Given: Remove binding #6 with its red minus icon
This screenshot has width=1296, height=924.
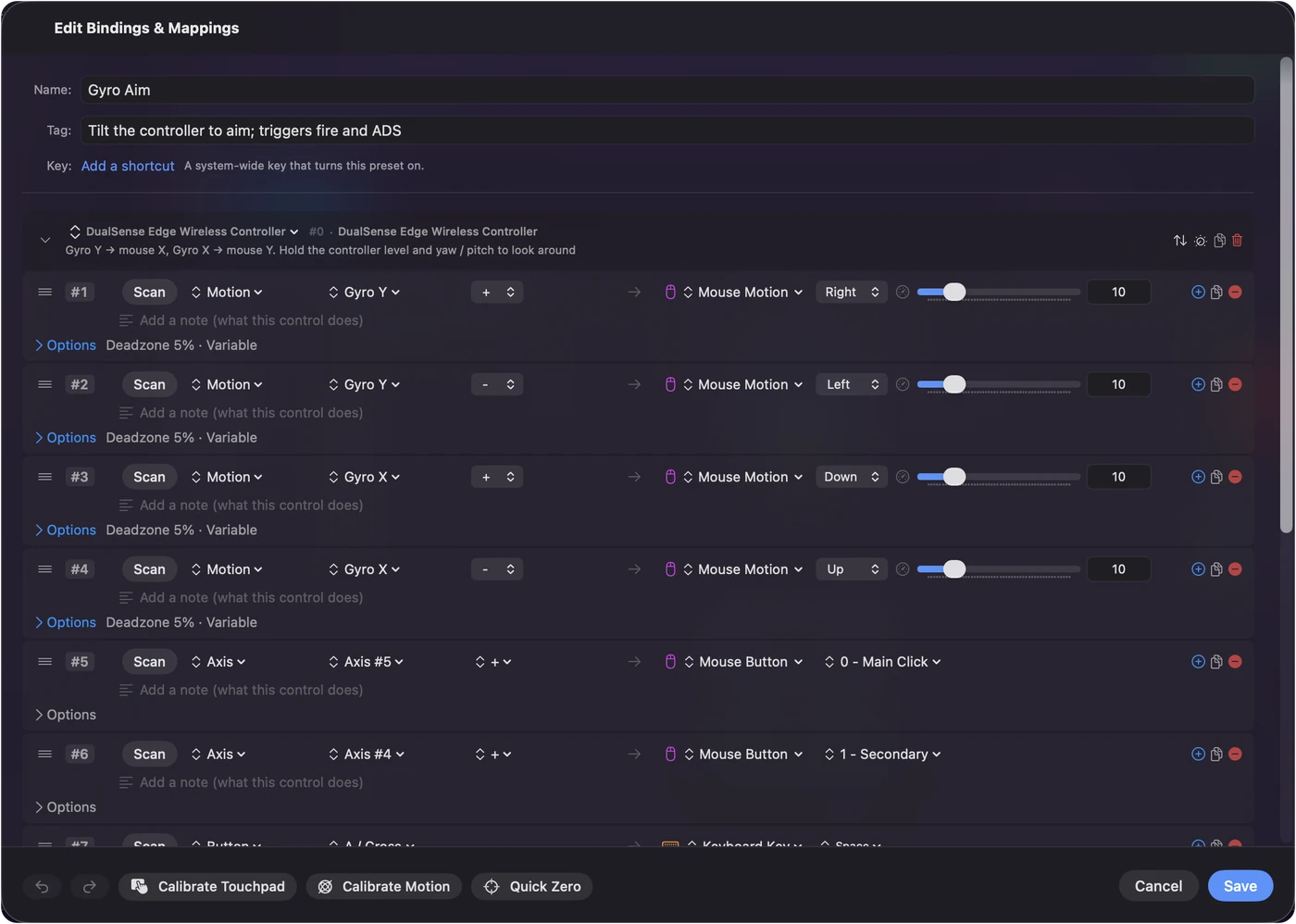Looking at the screenshot, I should [1235, 755].
